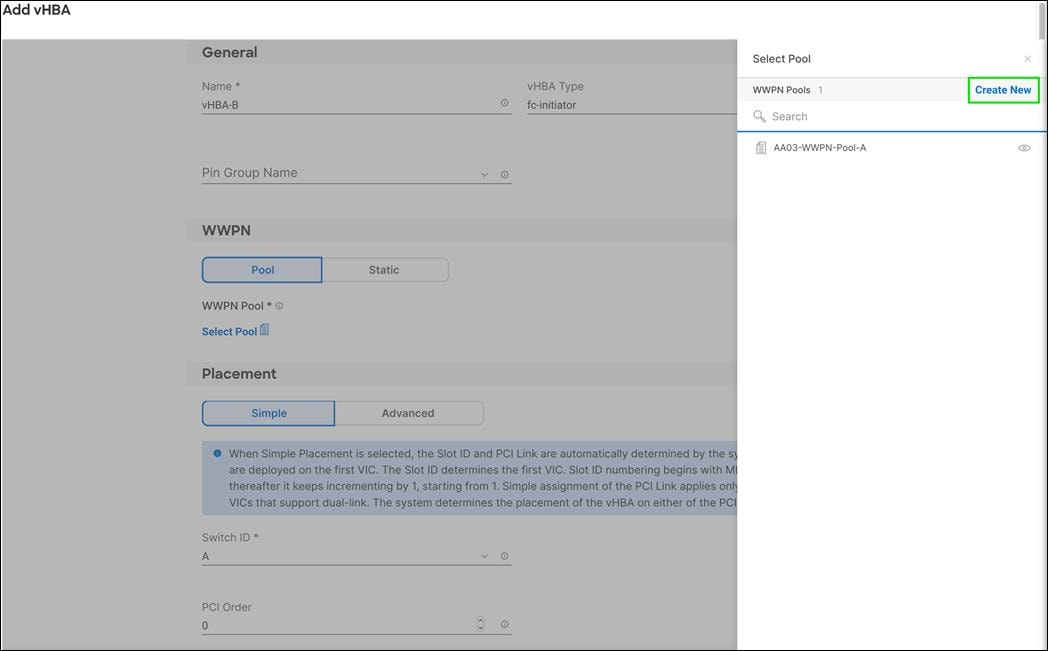Screen dimensions: 1048x651
Task: Create New WWPN pool
Action: pyautogui.click(x=1003, y=89)
